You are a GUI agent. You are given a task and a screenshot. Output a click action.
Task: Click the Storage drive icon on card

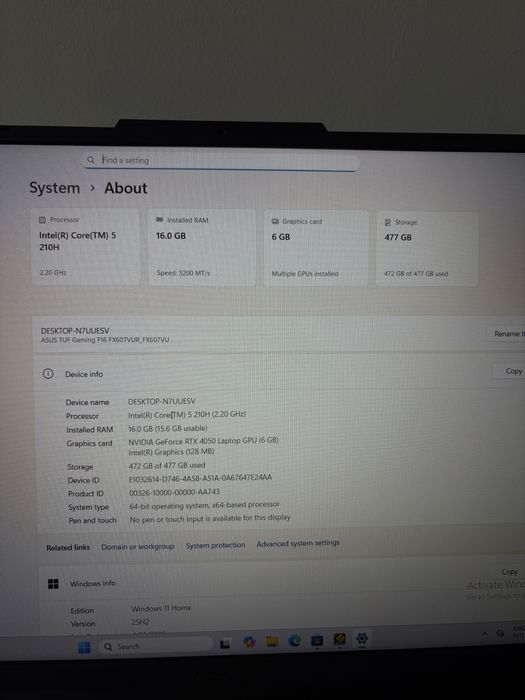pyautogui.click(x=388, y=222)
